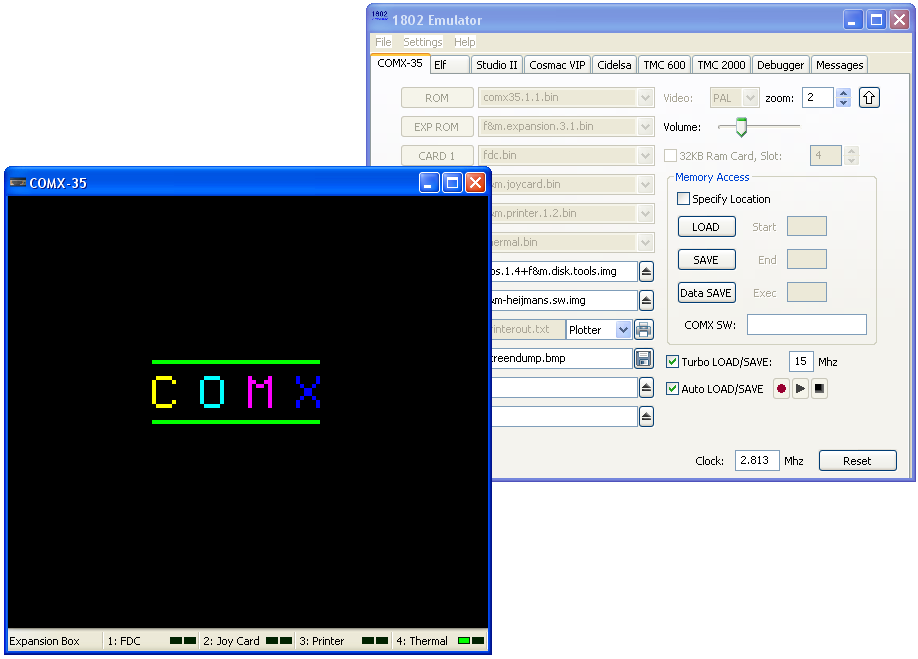918x659 pixels.
Task: Select the TMC 2000 tab
Action: [721, 65]
